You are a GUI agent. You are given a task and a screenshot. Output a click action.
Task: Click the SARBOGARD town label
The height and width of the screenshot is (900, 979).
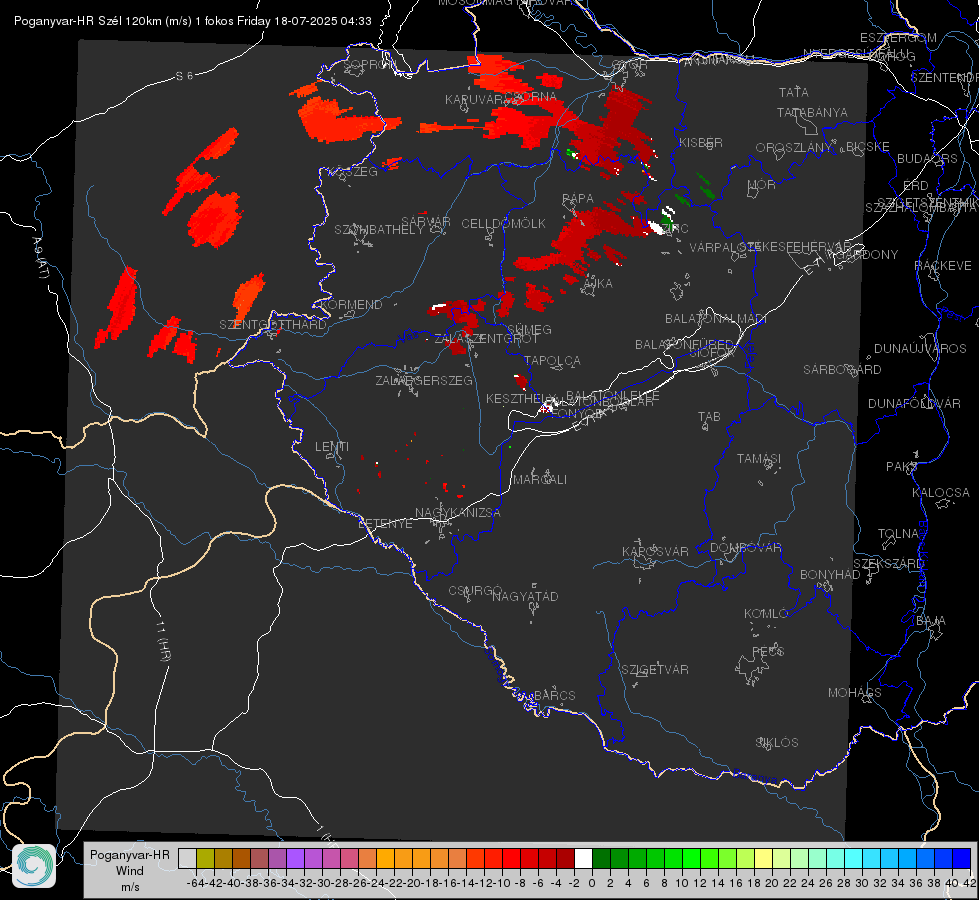[842, 370]
